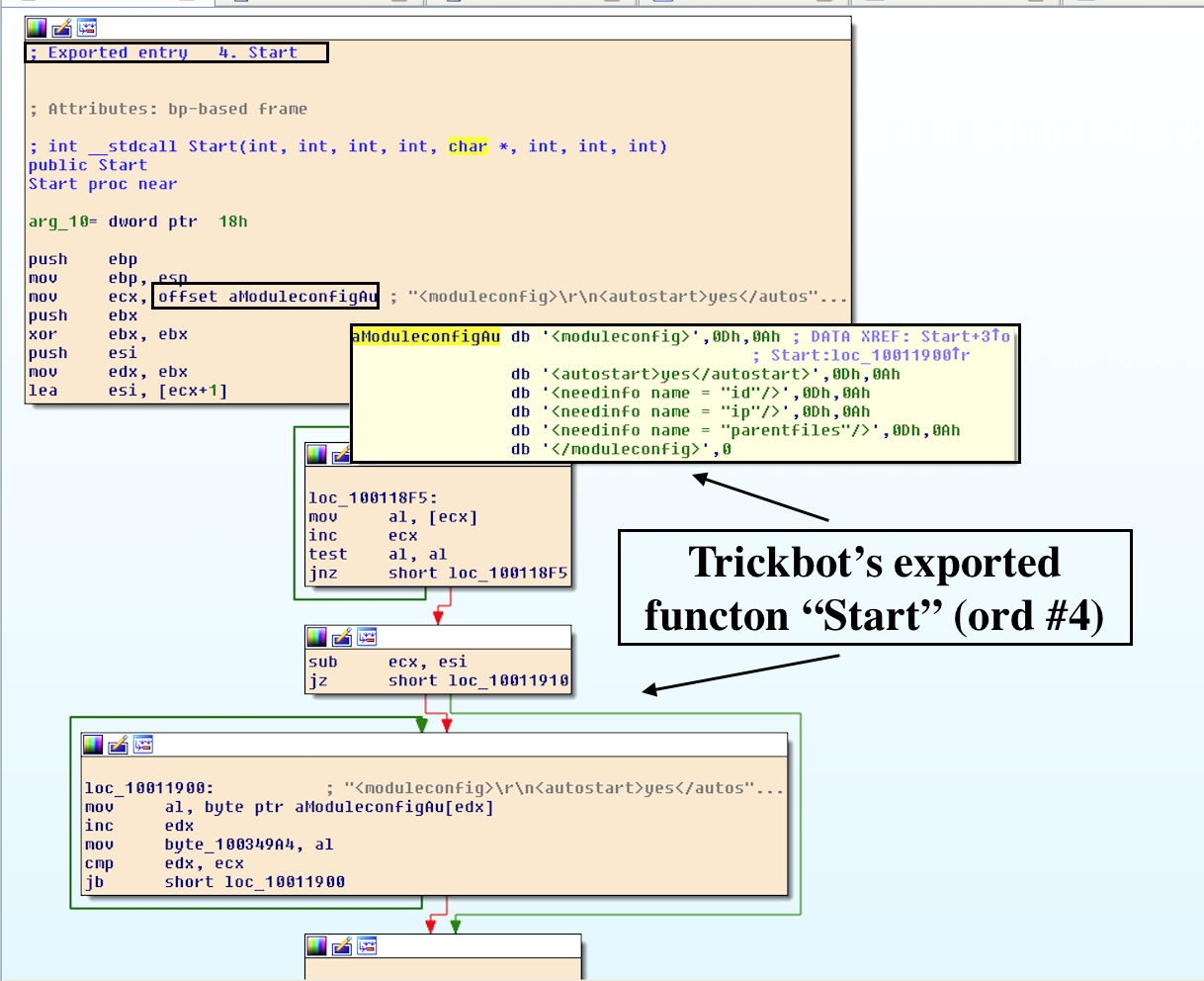Image resolution: width=1204 pixels, height=981 pixels.
Task: Select 'mov al, [ecx]' instruction
Action: pos(393,517)
